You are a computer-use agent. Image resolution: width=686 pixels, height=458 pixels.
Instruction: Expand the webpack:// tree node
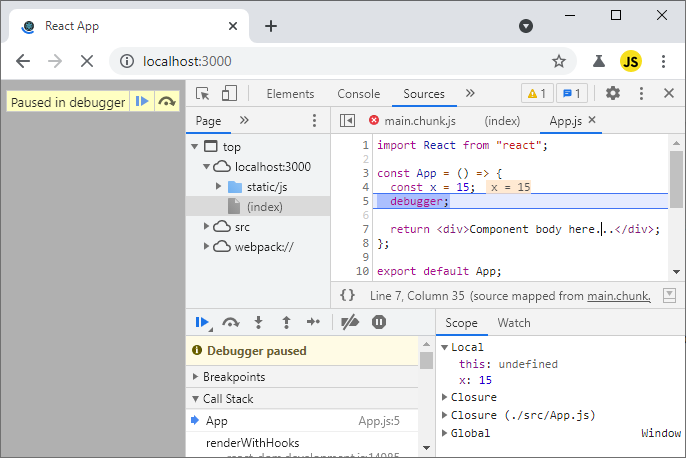[x=206, y=246]
